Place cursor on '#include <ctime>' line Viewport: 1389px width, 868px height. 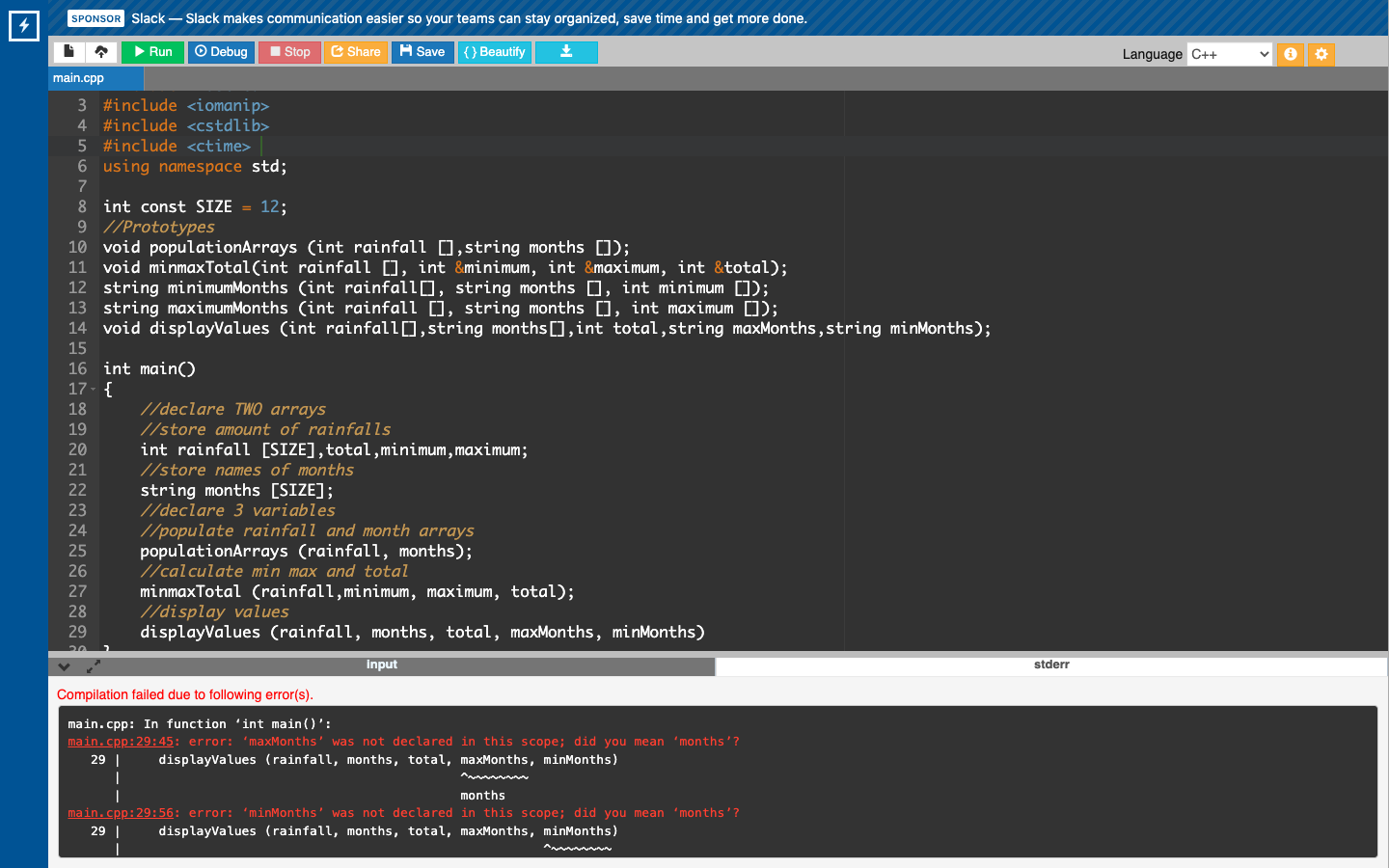[x=177, y=146]
